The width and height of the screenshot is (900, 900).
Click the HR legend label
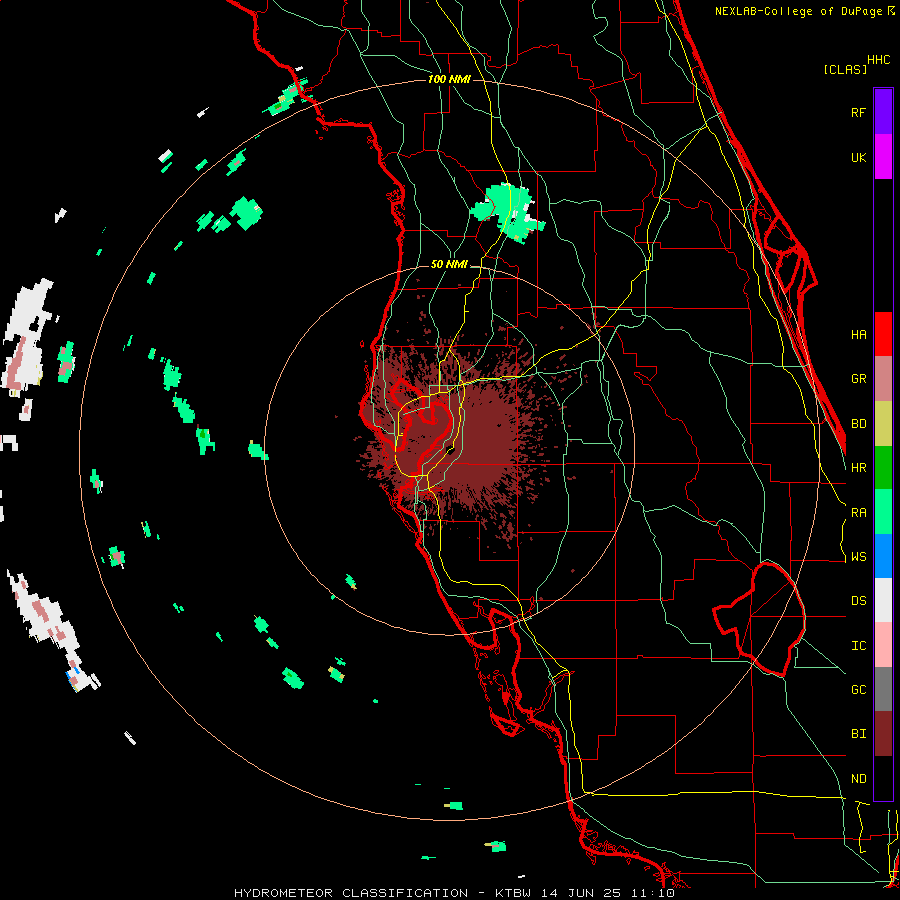point(858,468)
